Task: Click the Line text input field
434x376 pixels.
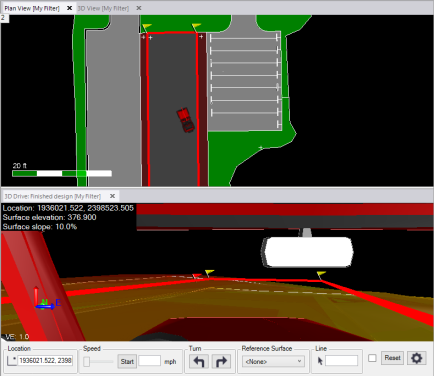Action: [x=341, y=361]
